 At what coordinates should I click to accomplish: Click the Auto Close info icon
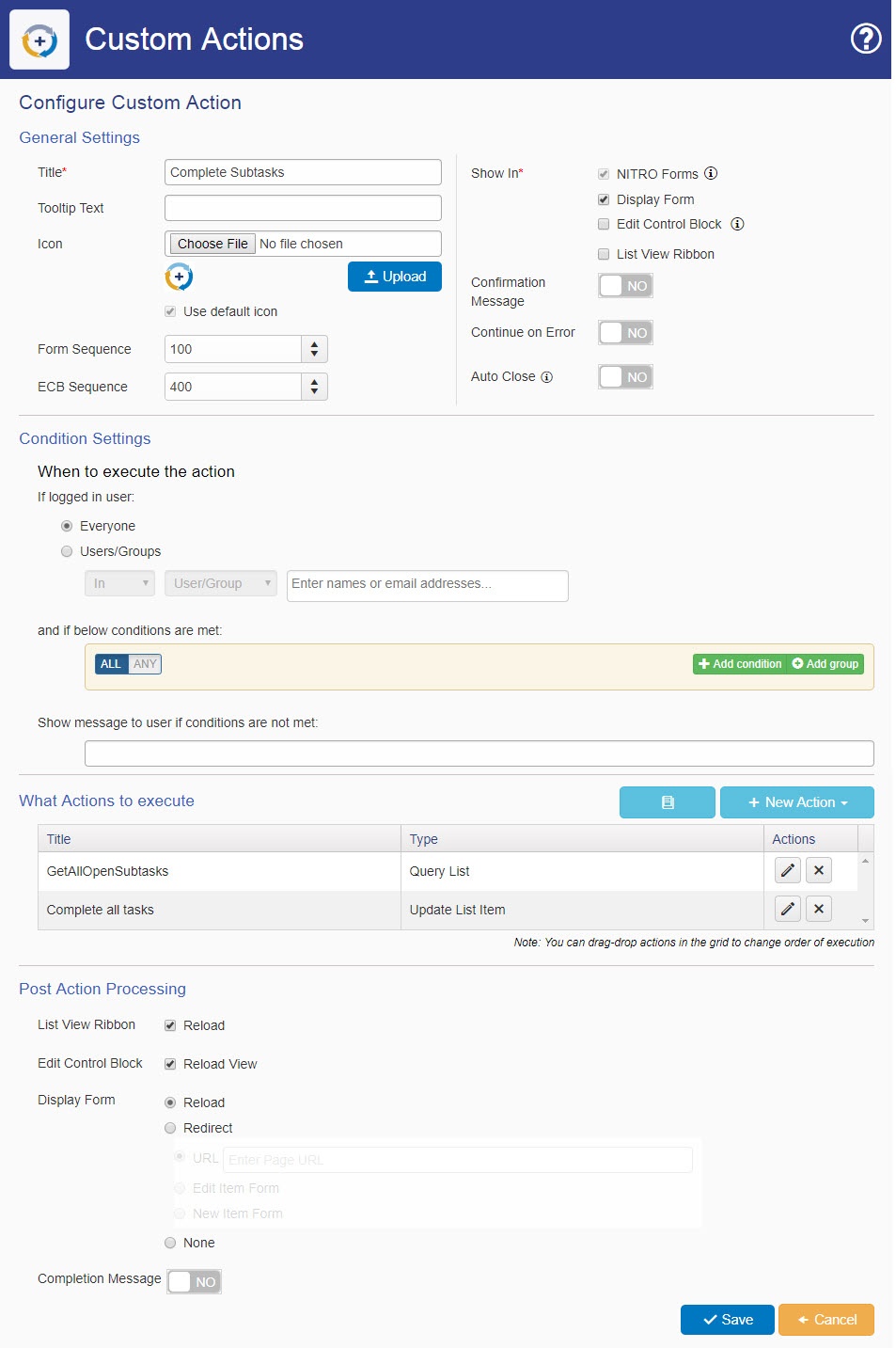point(547,377)
